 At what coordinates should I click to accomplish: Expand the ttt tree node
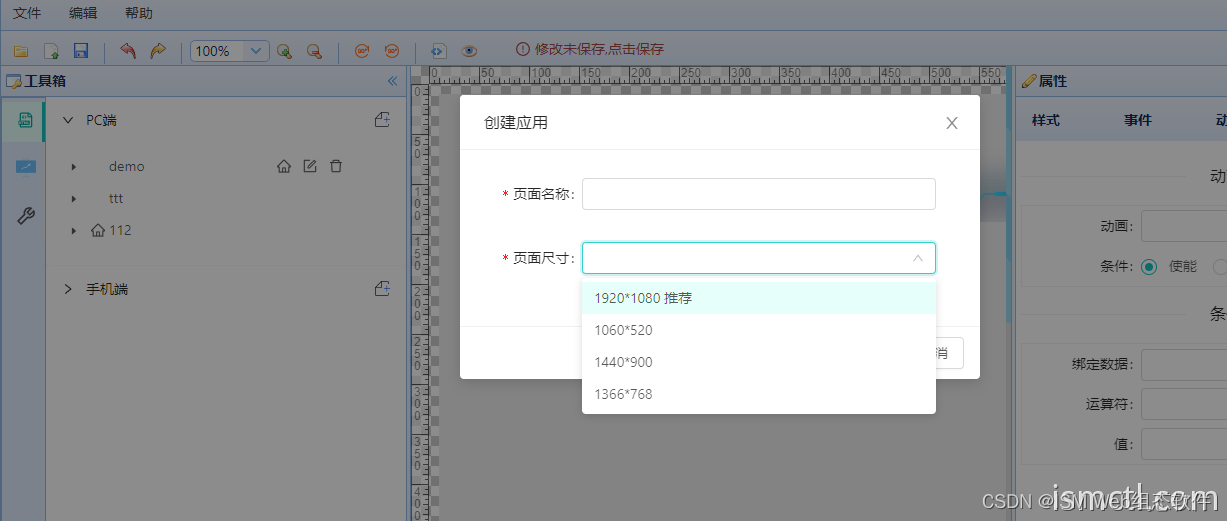point(74,199)
